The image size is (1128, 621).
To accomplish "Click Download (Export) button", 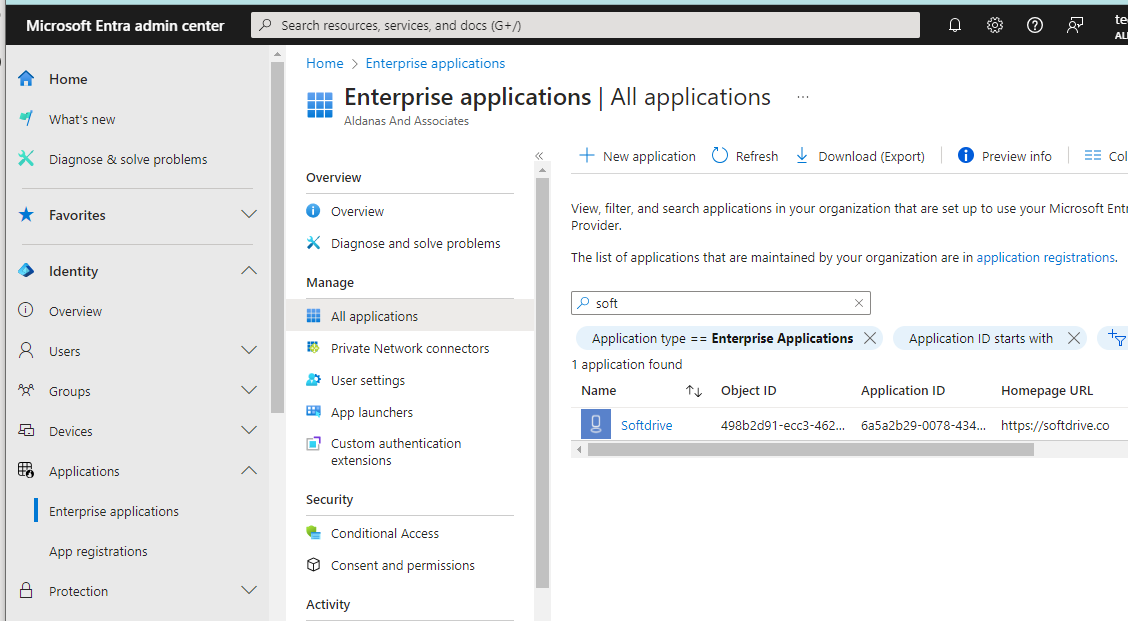I will [860, 156].
